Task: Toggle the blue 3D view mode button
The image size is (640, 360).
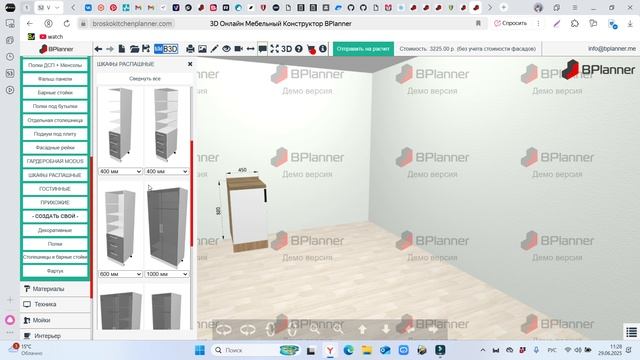Action: (x=166, y=49)
